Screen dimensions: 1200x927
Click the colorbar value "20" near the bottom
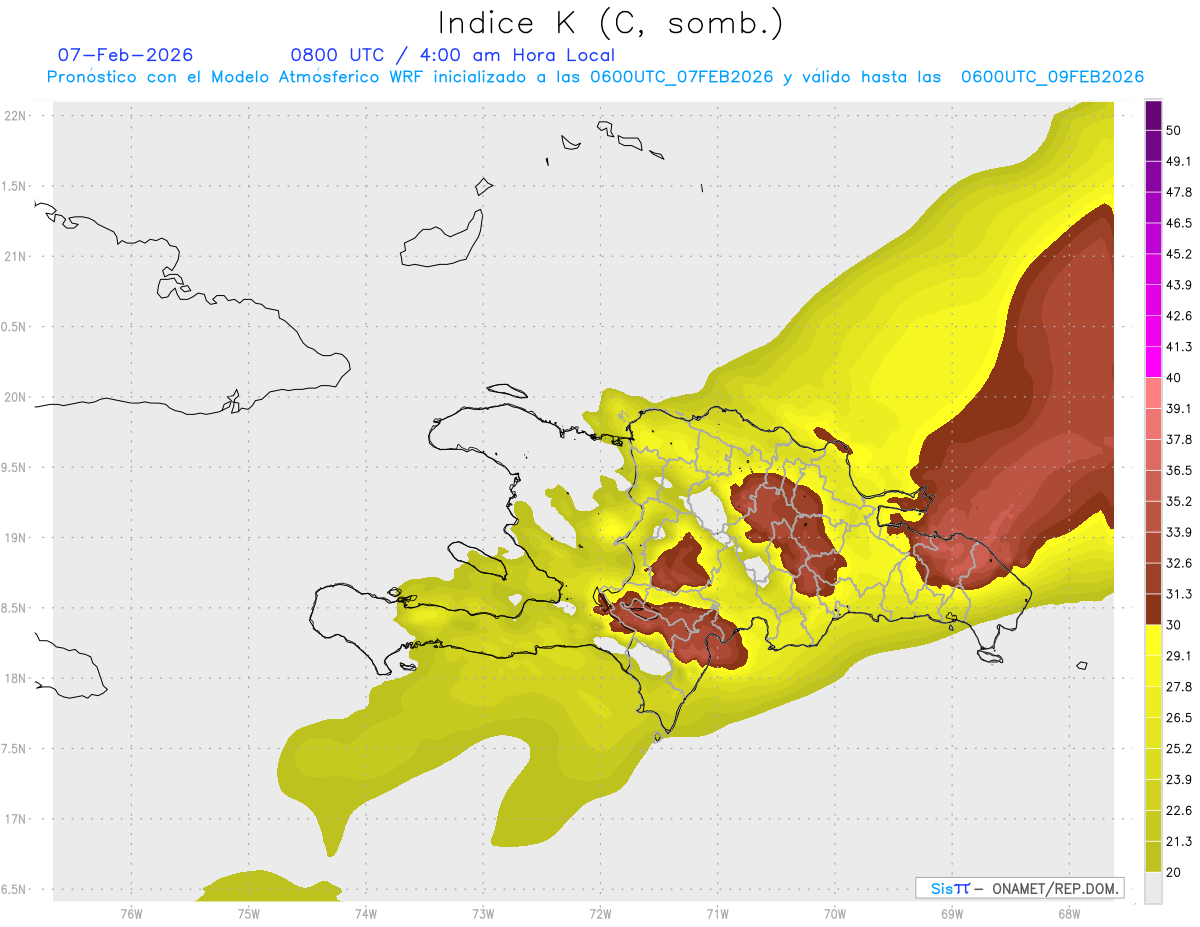(x=1174, y=872)
